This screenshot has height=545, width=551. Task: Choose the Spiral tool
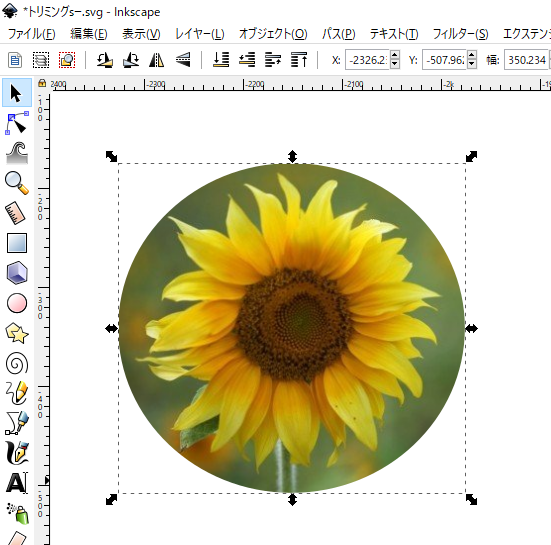tap(17, 363)
